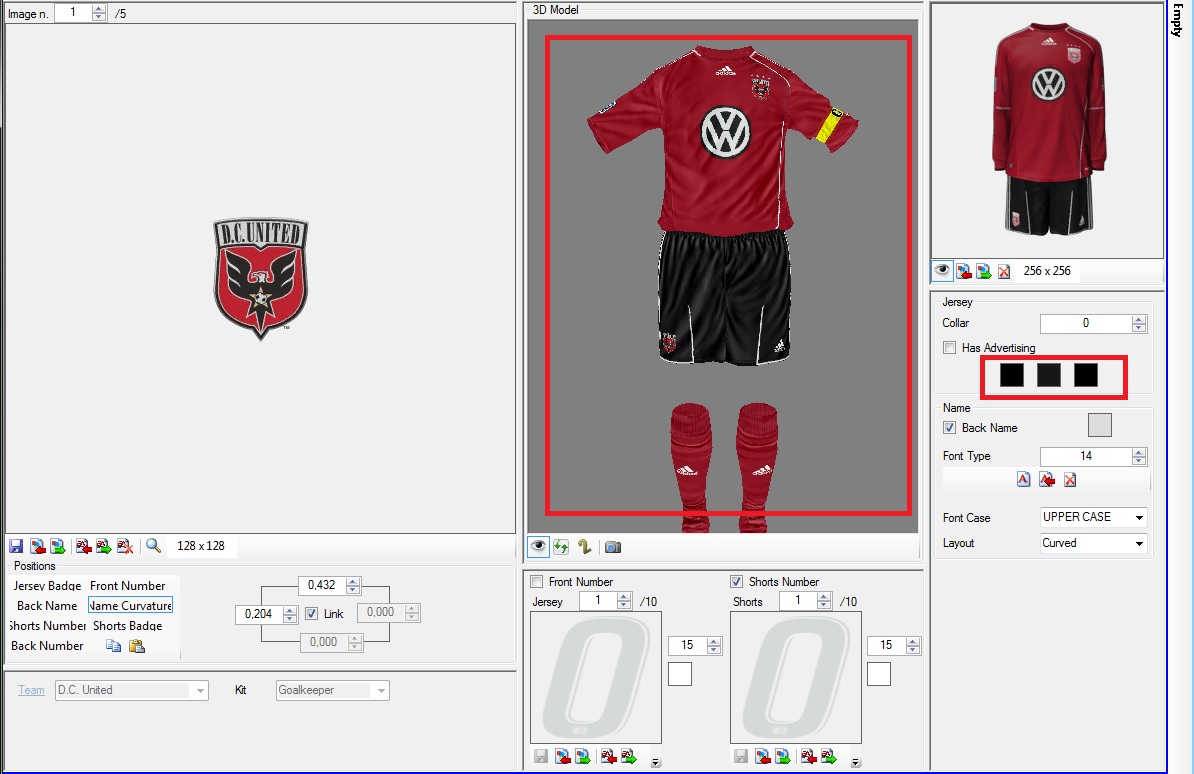Tick the Has Advertising checkbox
The height and width of the screenshot is (774, 1194).
pos(949,348)
